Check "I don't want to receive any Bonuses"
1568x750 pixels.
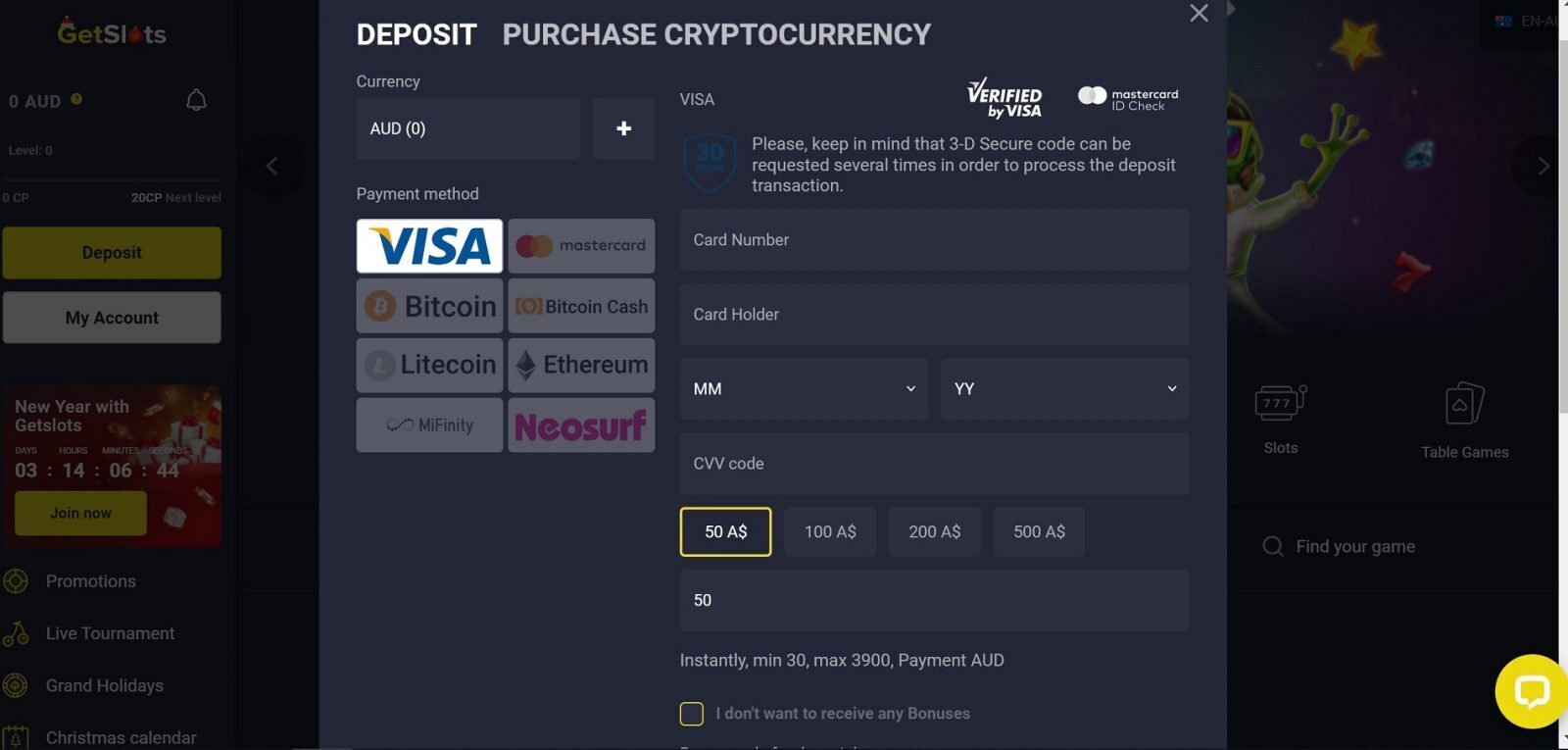coord(692,714)
